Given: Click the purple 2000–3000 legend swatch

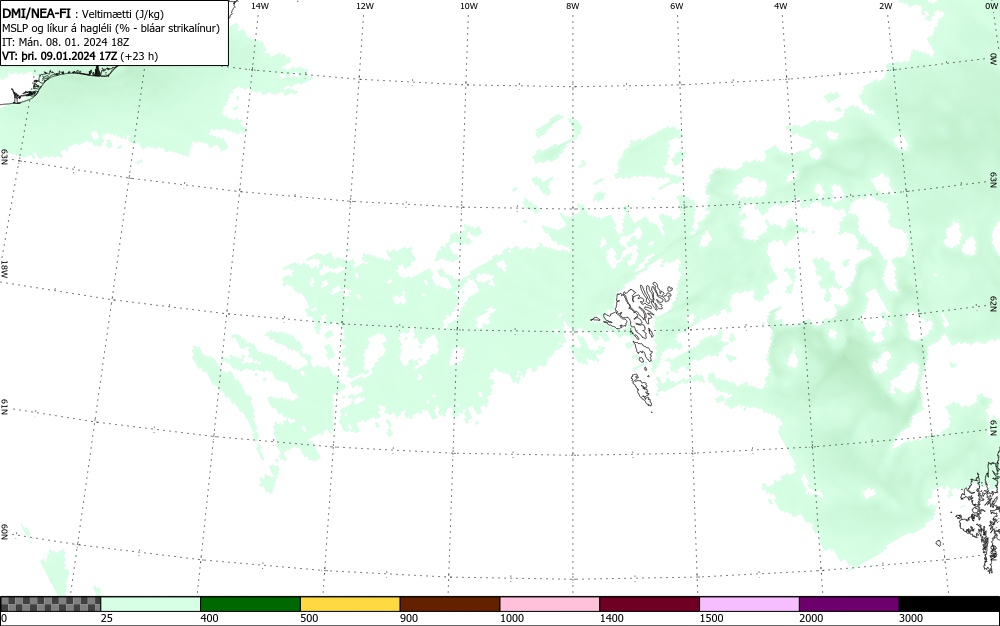Looking at the screenshot, I should pos(849,604).
